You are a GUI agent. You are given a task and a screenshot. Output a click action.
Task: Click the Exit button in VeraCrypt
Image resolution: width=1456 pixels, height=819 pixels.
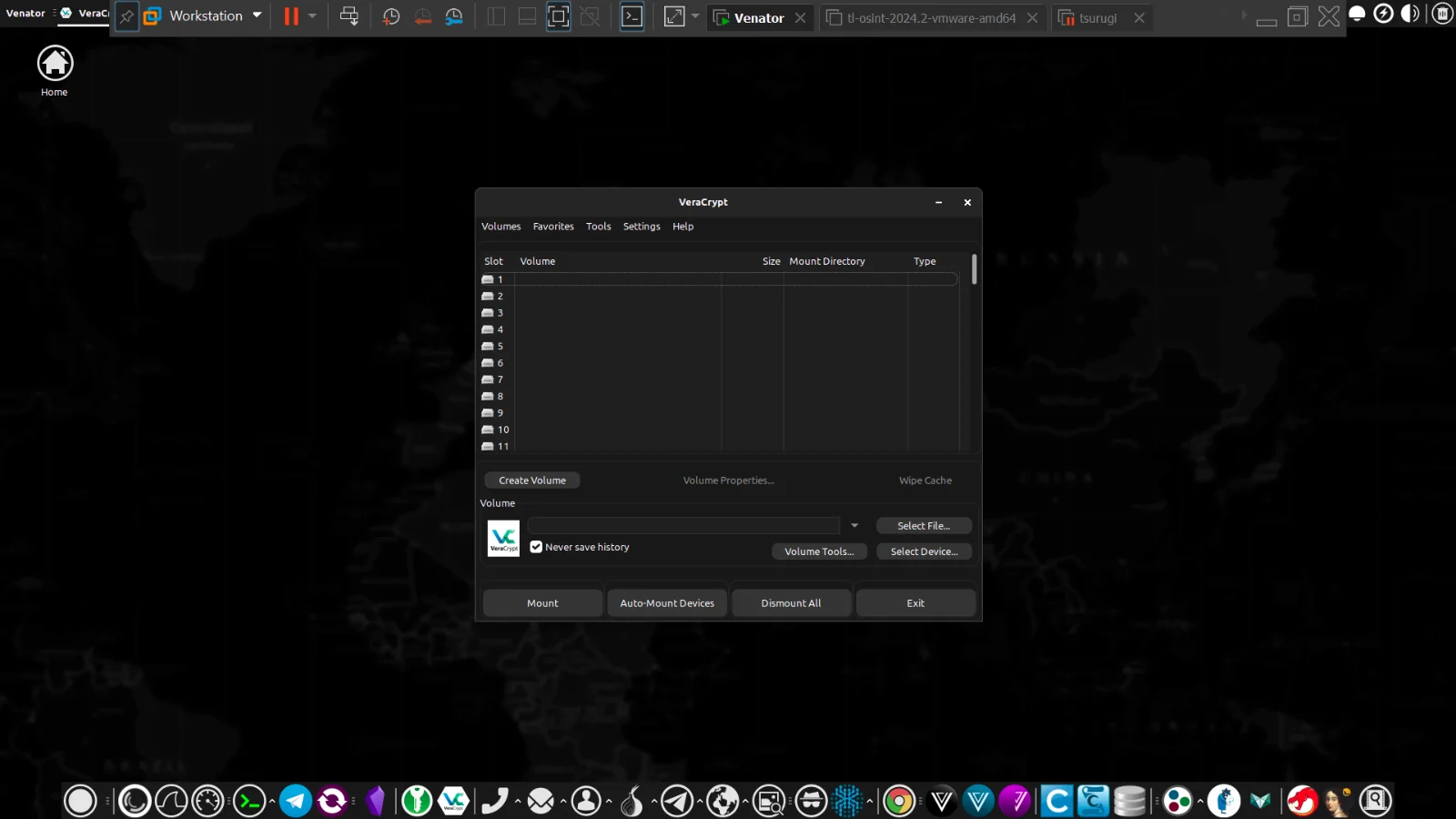point(915,603)
